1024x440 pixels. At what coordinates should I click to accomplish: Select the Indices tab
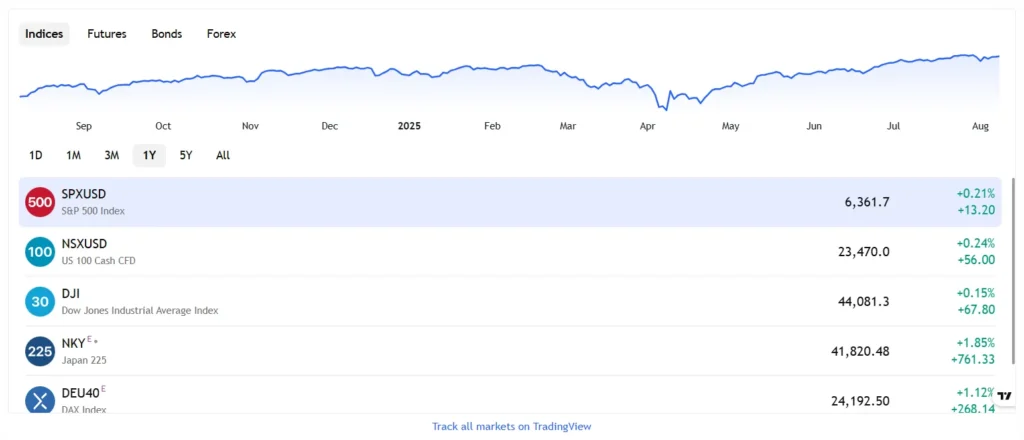click(x=44, y=34)
